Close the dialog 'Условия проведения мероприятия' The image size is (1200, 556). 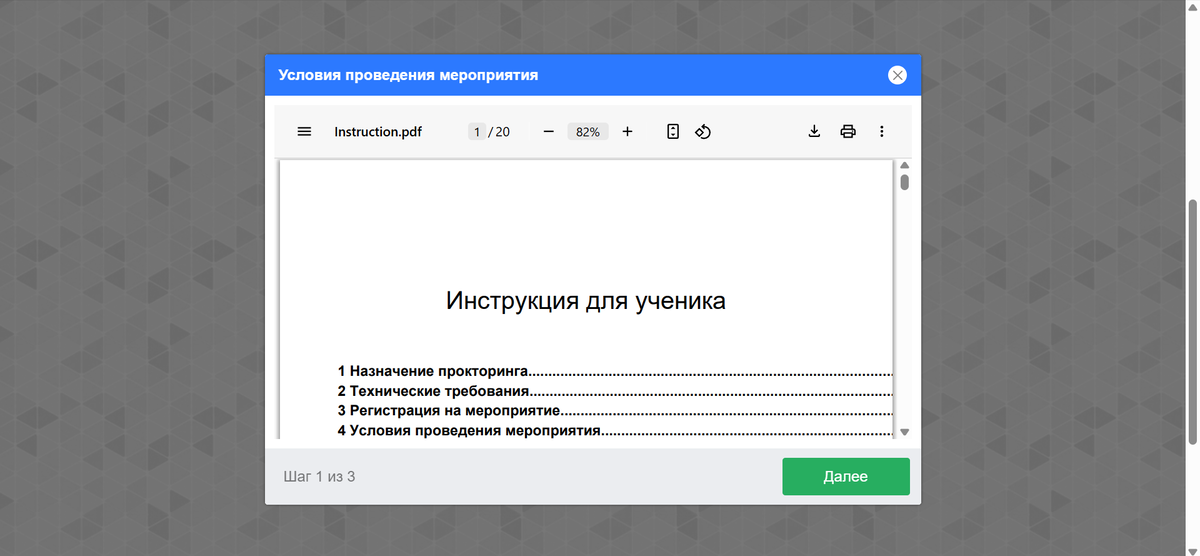pyautogui.click(x=897, y=75)
